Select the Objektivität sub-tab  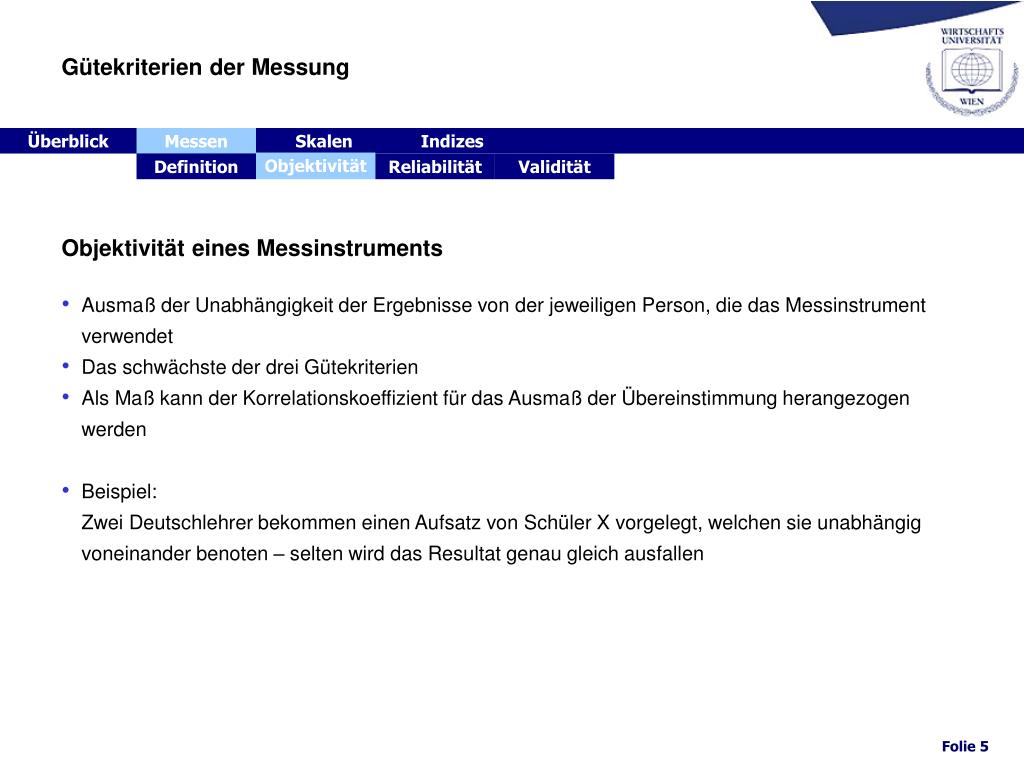pos(315,167)
